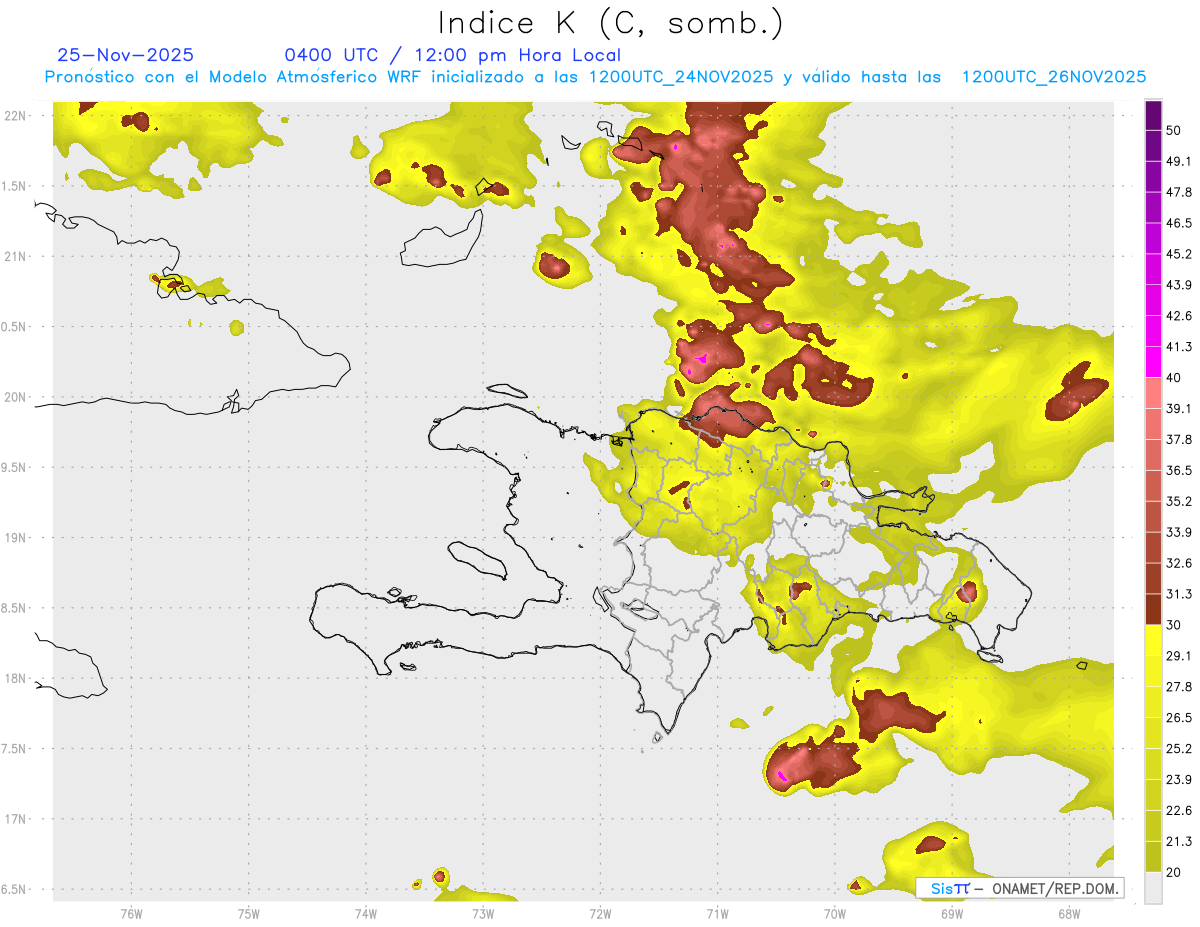Screen dimensions: 1200x927
Task: Click the "6.5N" latitude label
Action: pos(14,890)
